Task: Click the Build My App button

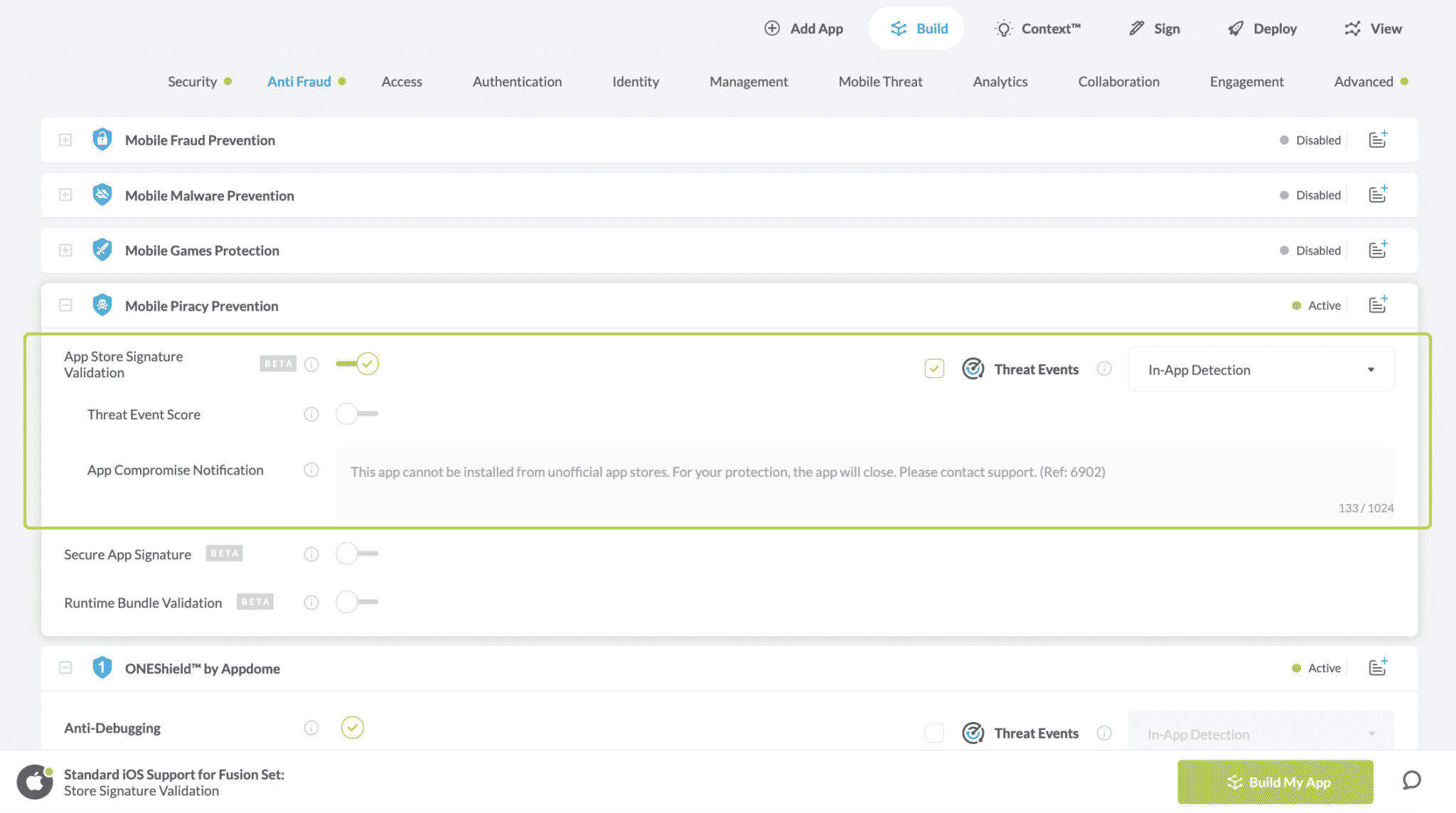Action: [x=1275, y=782]
